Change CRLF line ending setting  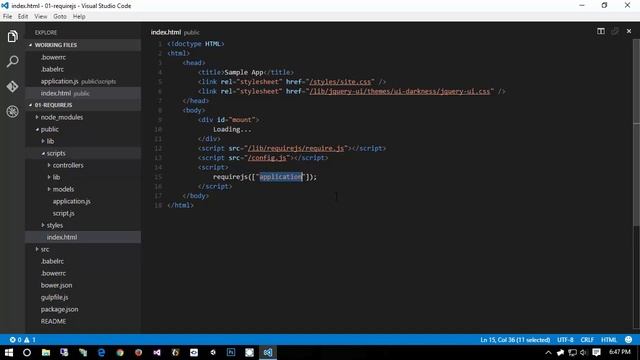tap(587, 340)
